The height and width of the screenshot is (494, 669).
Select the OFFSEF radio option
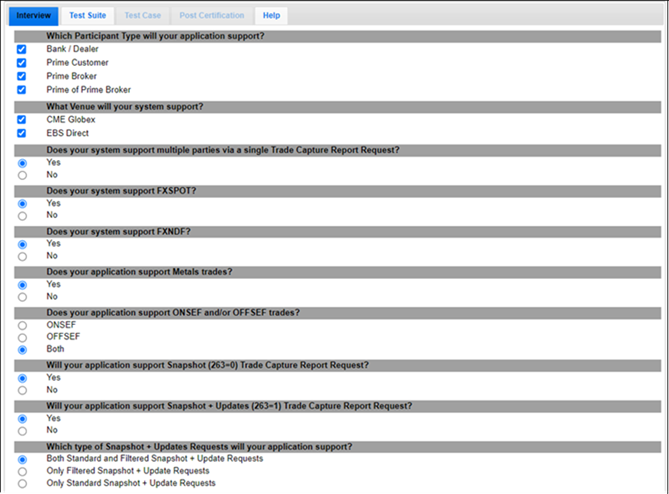[22, 338]
